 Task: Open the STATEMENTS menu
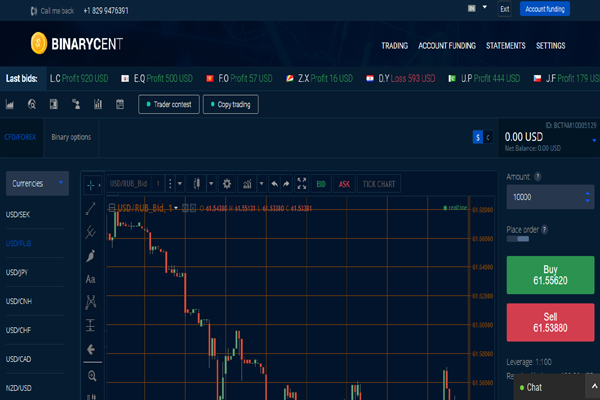click(505, 46)
